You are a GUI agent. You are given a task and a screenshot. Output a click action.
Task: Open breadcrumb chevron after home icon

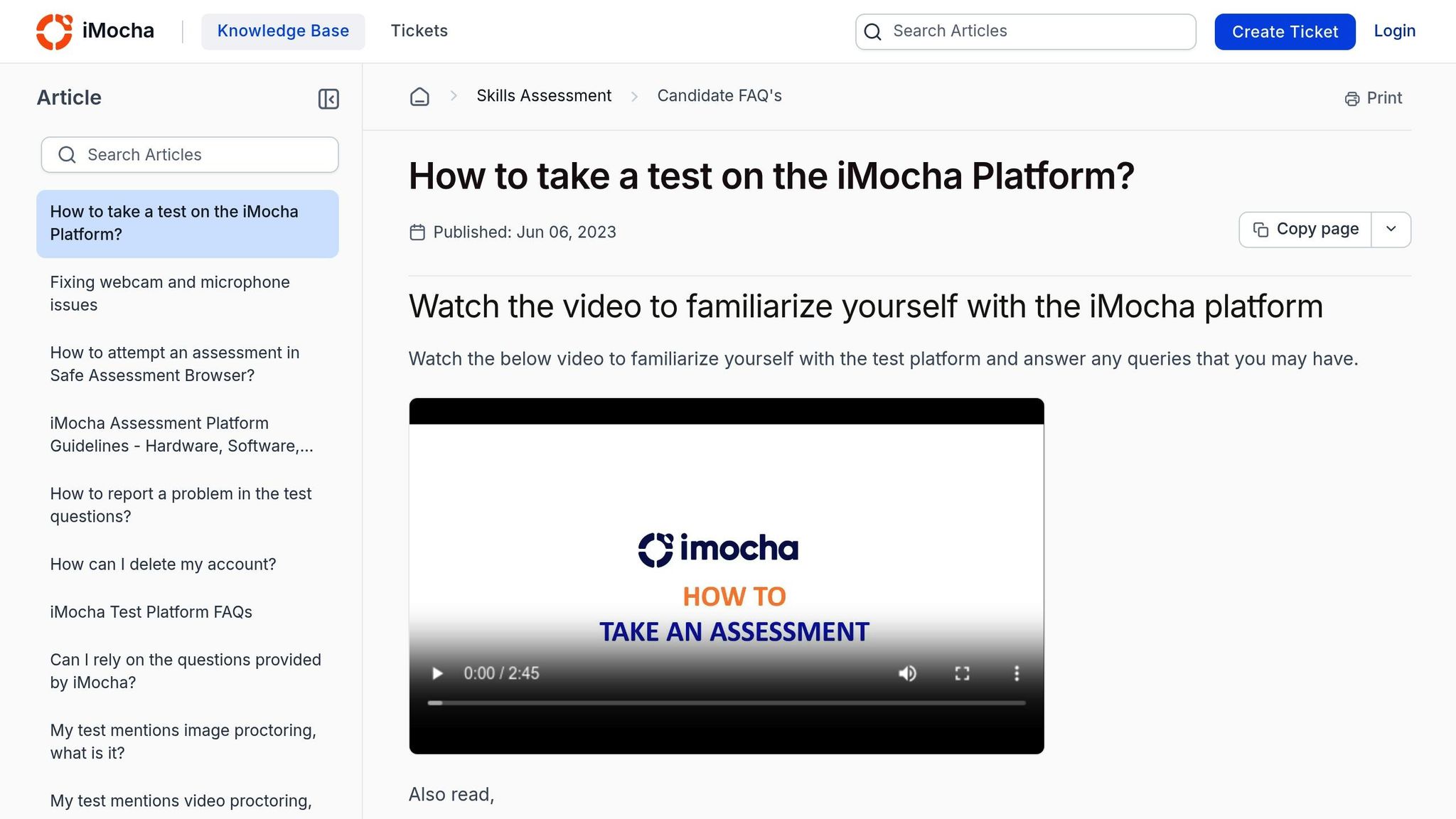[454, 96]
